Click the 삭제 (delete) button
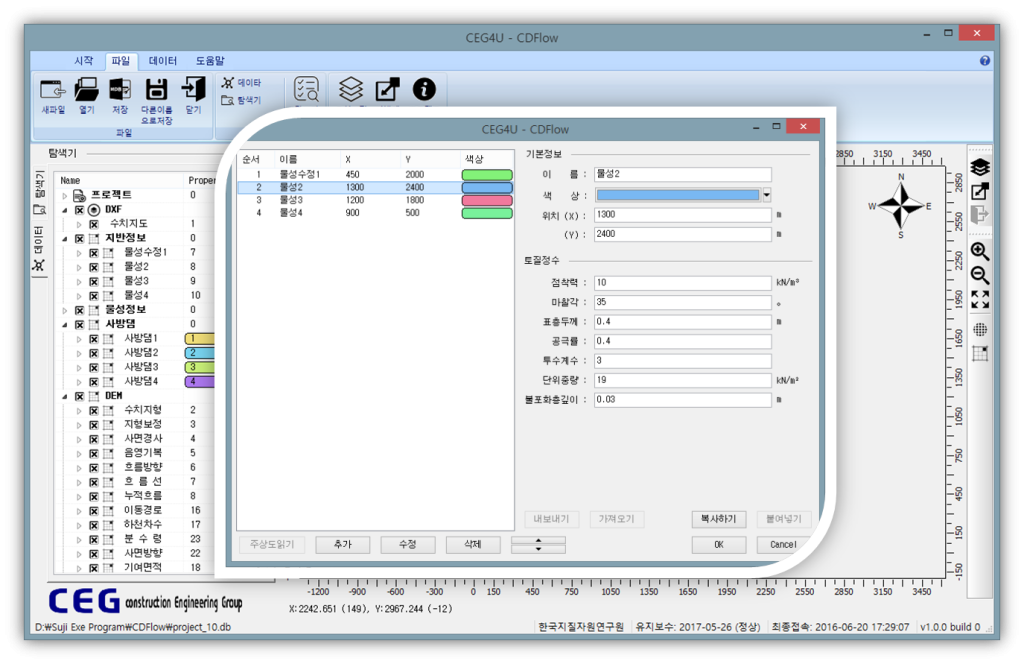The height and width of the screenshot is (664, 1024). click(x=473, y=545)
